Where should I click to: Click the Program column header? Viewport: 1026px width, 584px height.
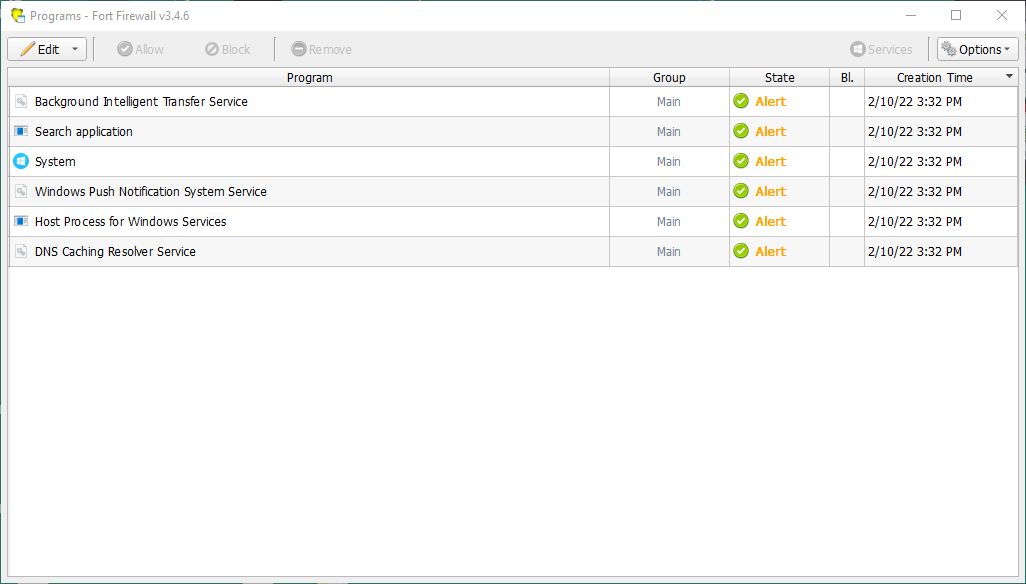pos(309,76)
